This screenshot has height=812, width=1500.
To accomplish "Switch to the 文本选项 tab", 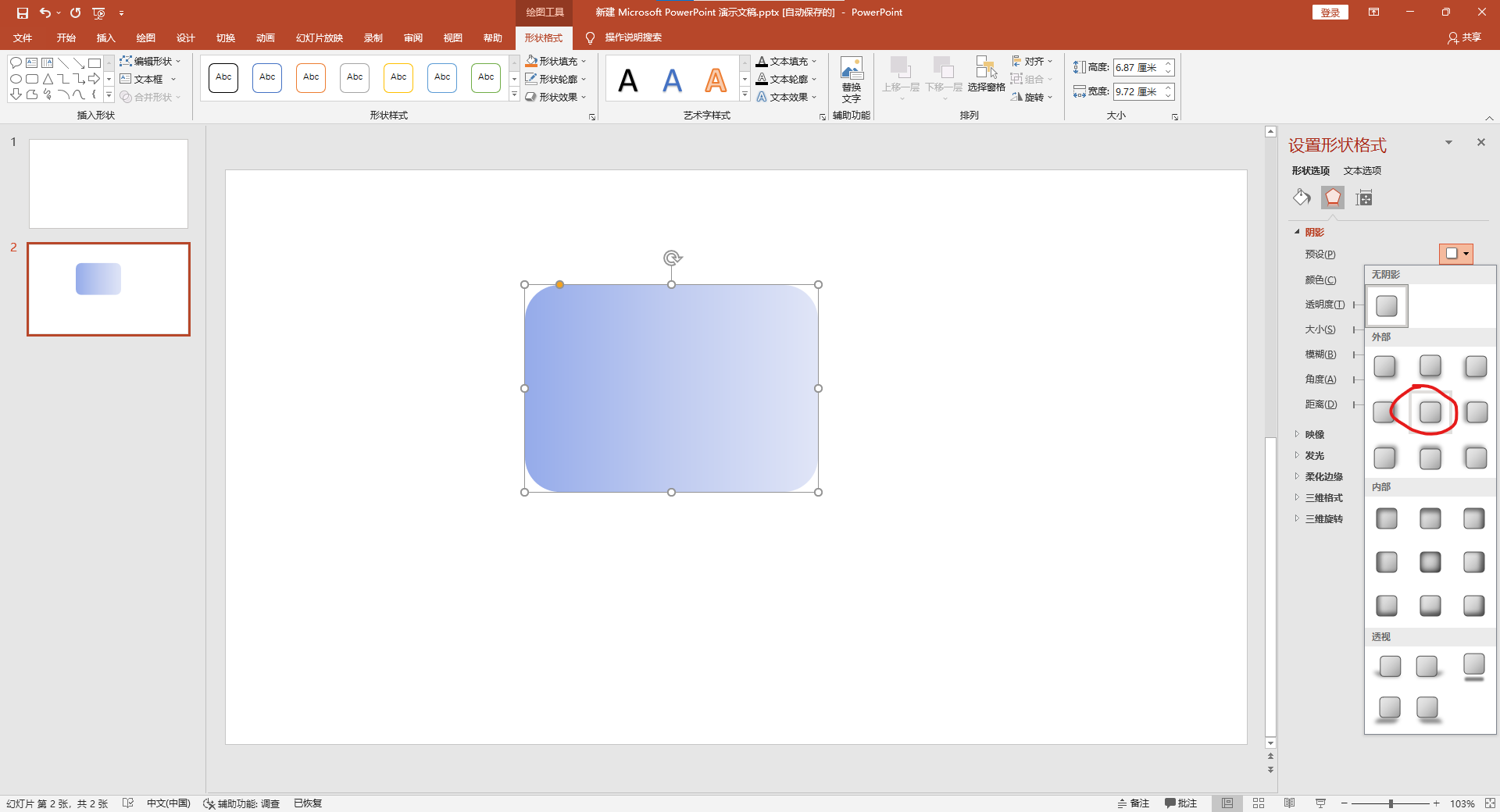I will coord(1362,170).
